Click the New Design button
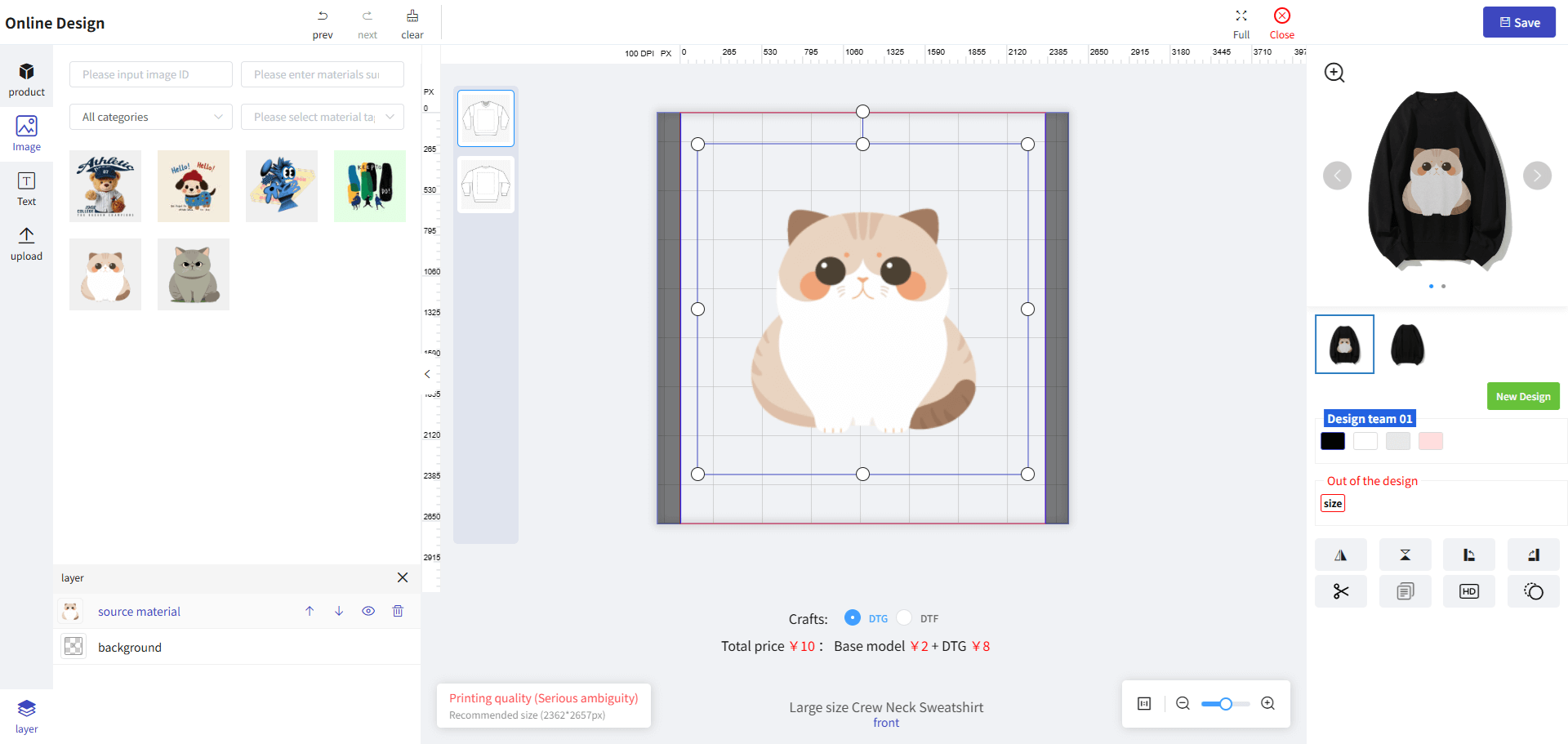The width and height of the screenshot is (1568, 744). tap(1522, 396)
